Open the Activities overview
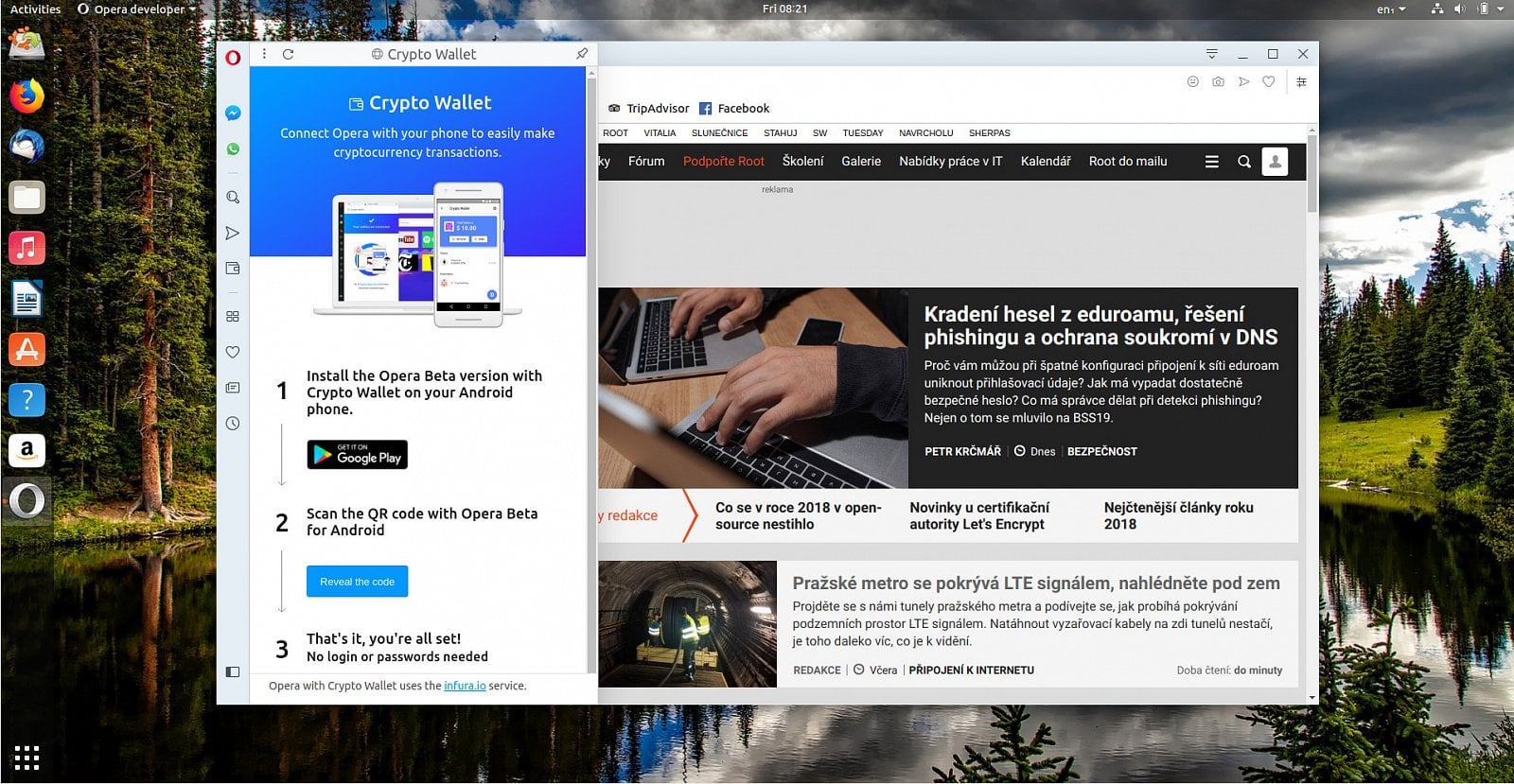Viewport: 1514px width, 784px height. (x=35, y=9)
